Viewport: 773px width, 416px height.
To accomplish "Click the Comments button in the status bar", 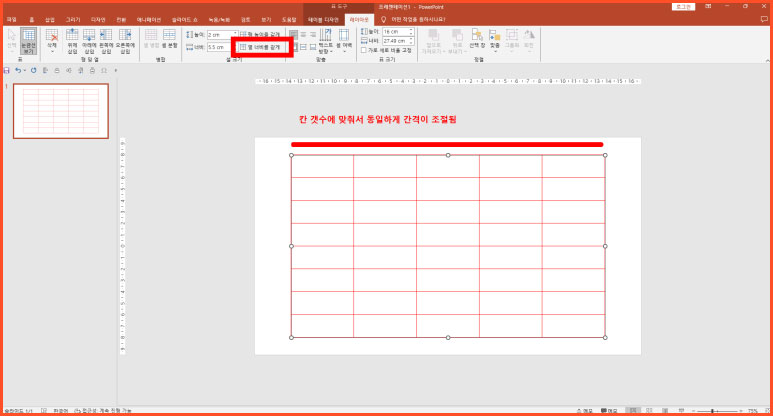I will tap(609, 411).
